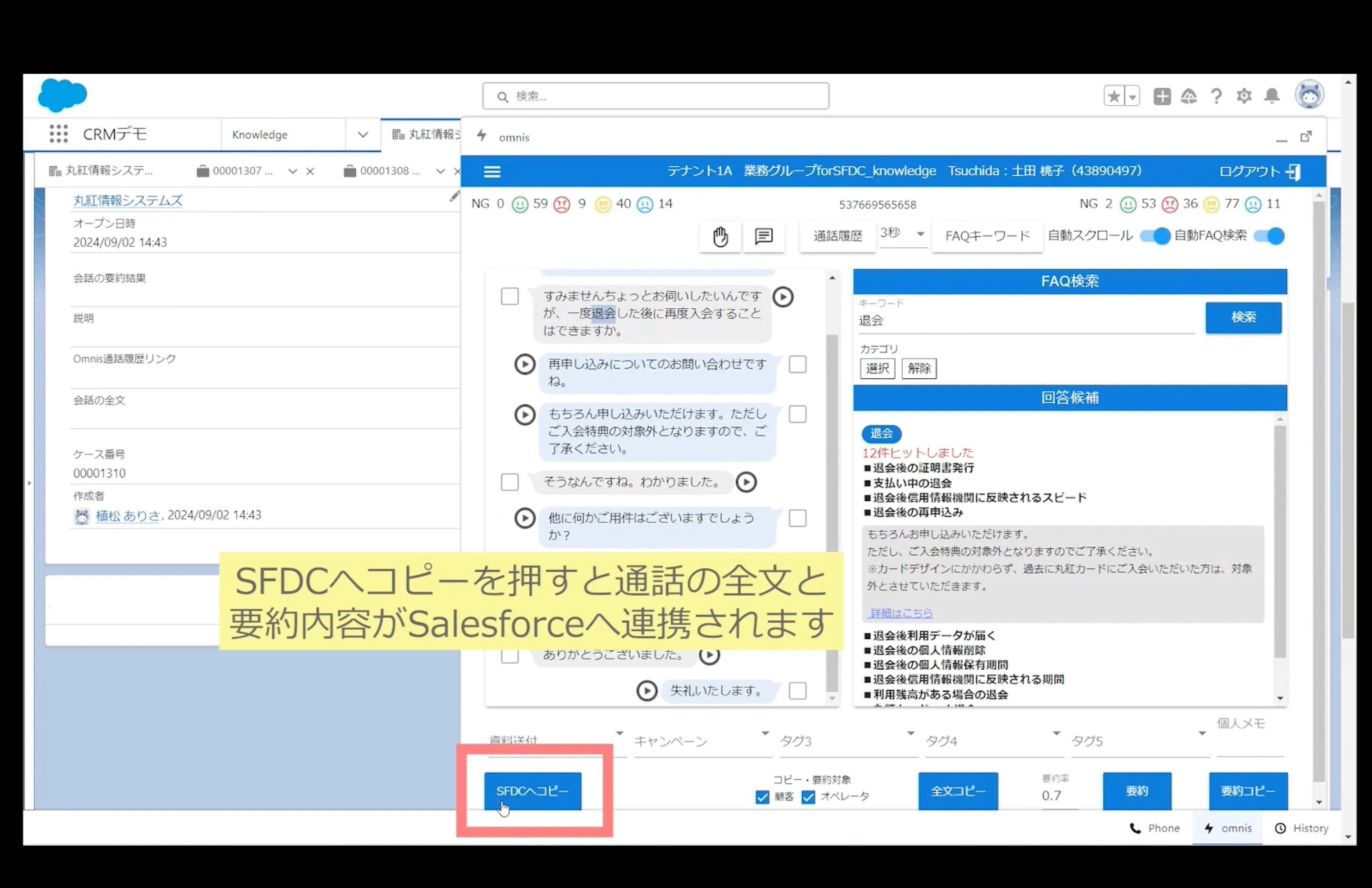Play audio for 再申し込みについて message
Screen dimensions: 1372x888
point(525,364)
